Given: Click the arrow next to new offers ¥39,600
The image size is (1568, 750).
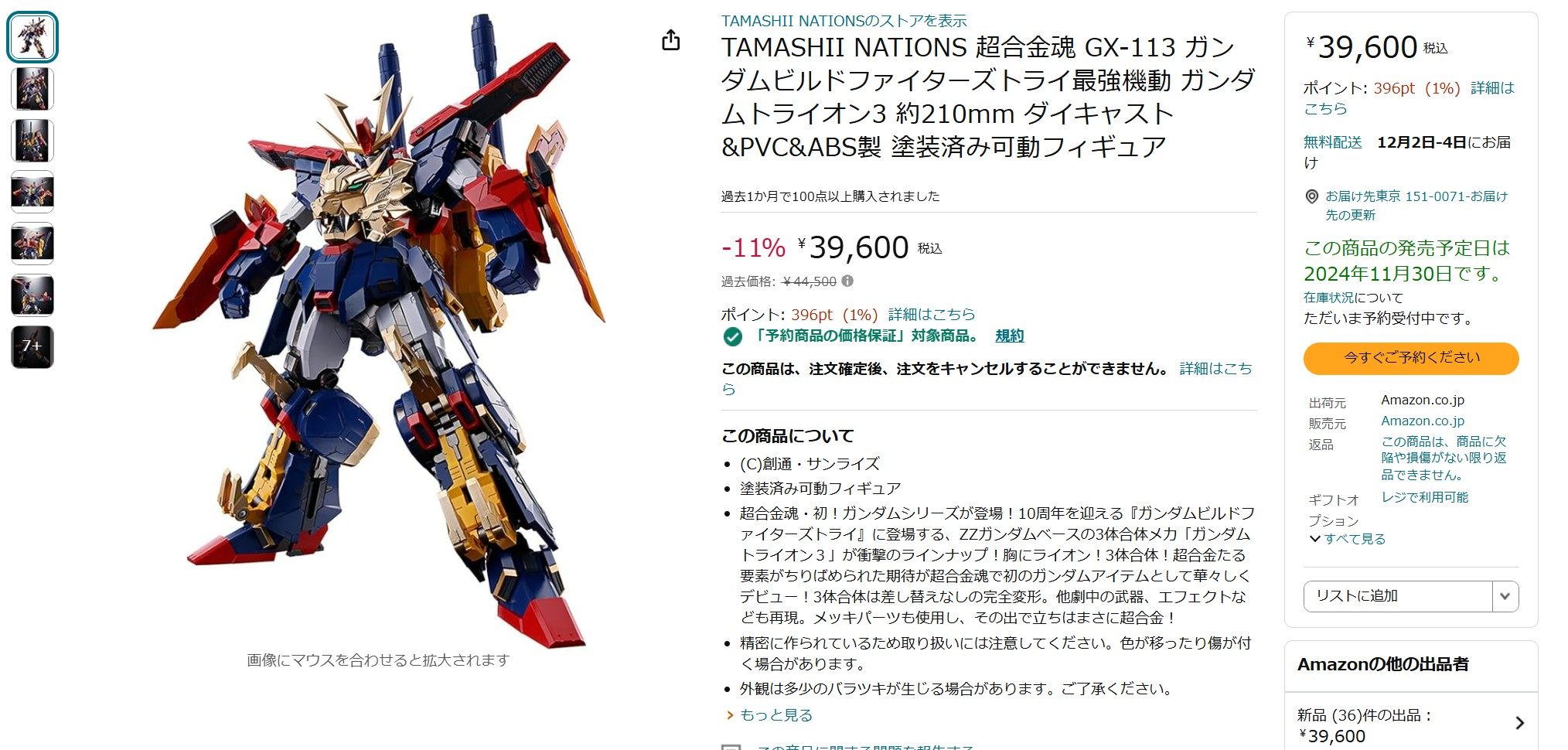Looking at the screenshot, I should (1519, 723).
